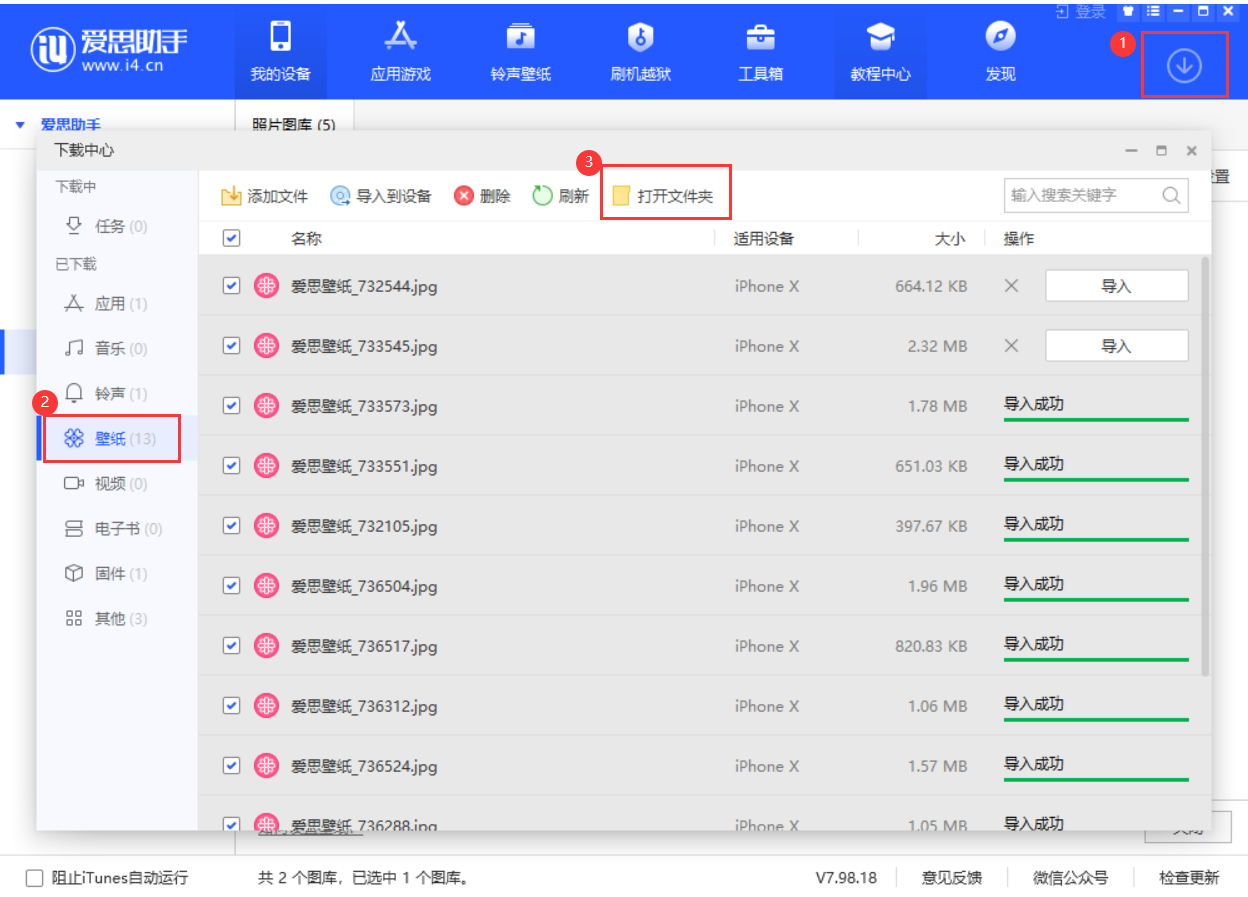Click 检查更新 check update link

[x=1189, y=878]
